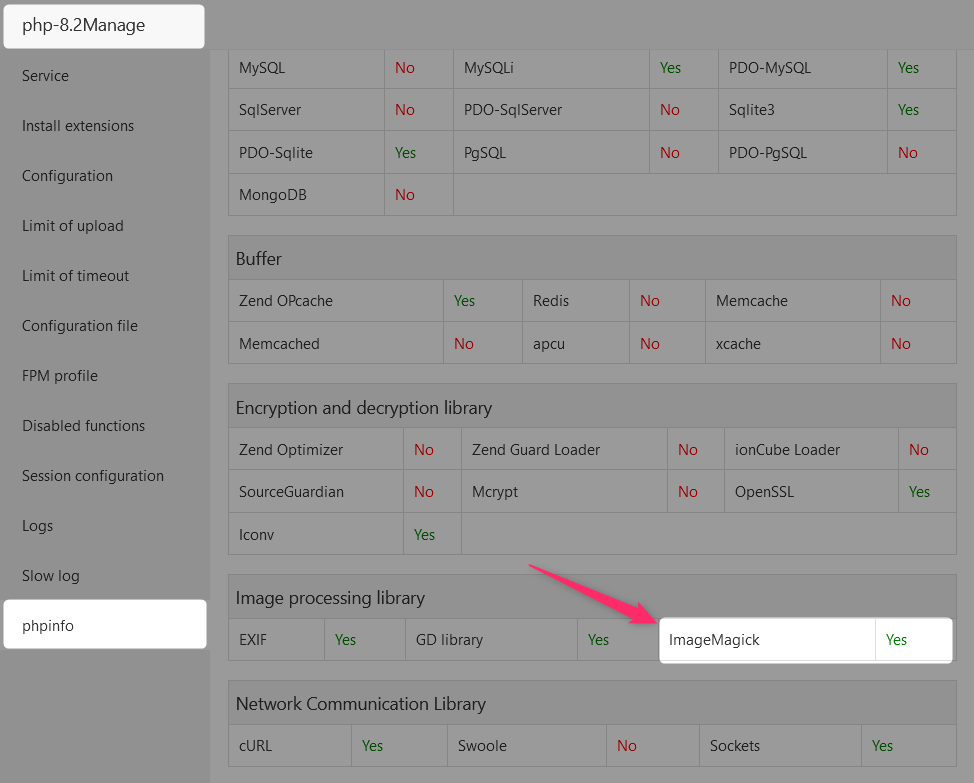Go to Session configuration
Image resolution: width=974 pixels, height=783 pixels.
(93, 476)
